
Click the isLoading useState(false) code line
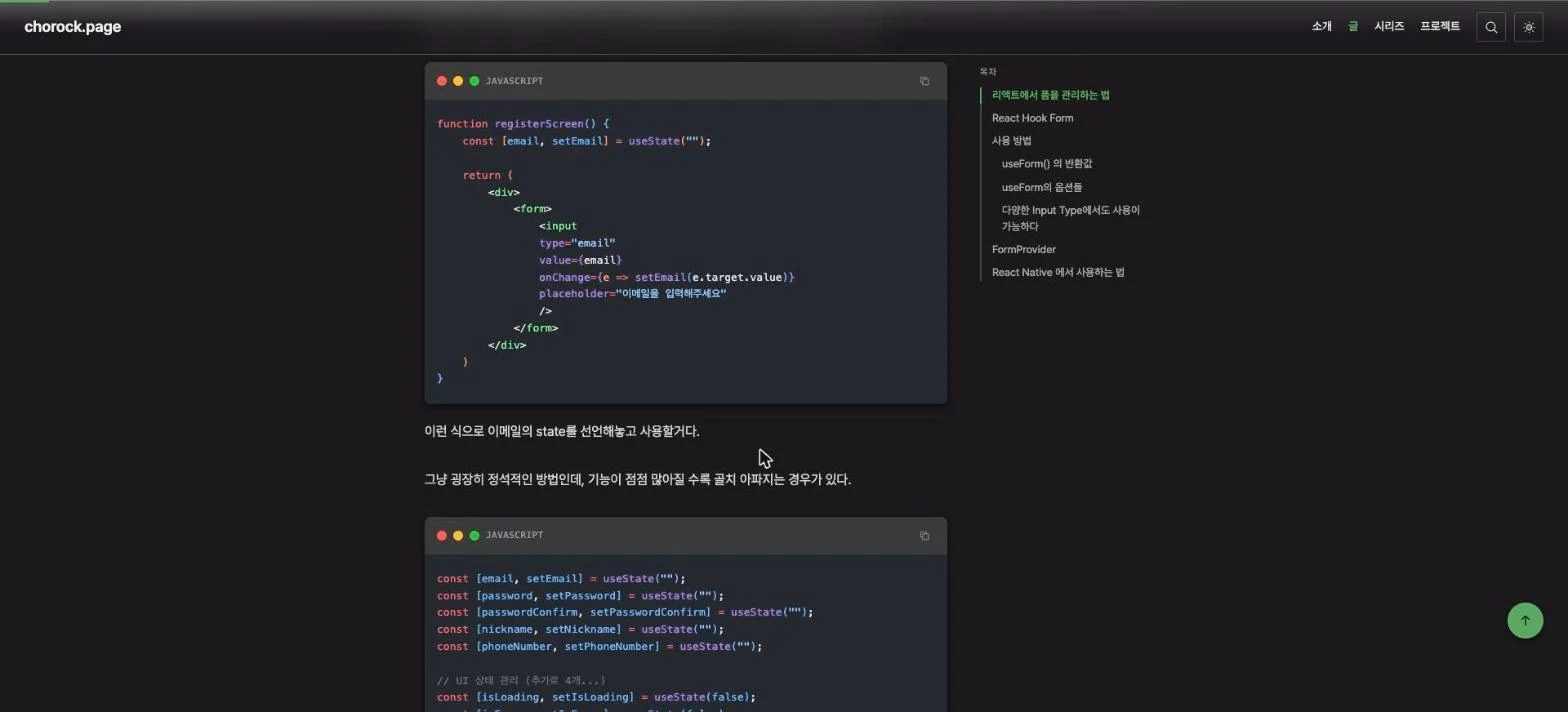(596, 697)
